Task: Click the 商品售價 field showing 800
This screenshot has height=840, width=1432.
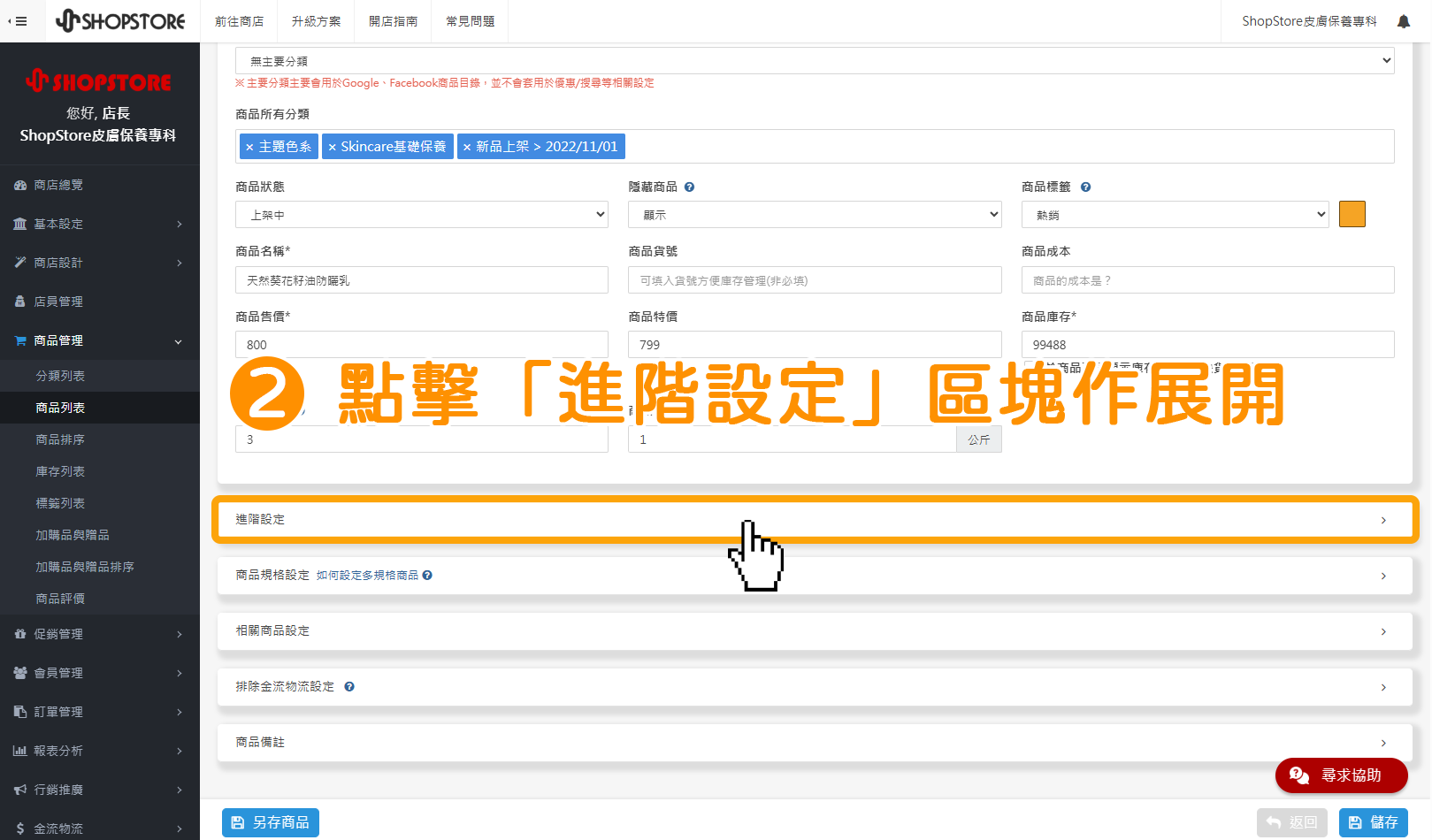Action: click(422, 345)
